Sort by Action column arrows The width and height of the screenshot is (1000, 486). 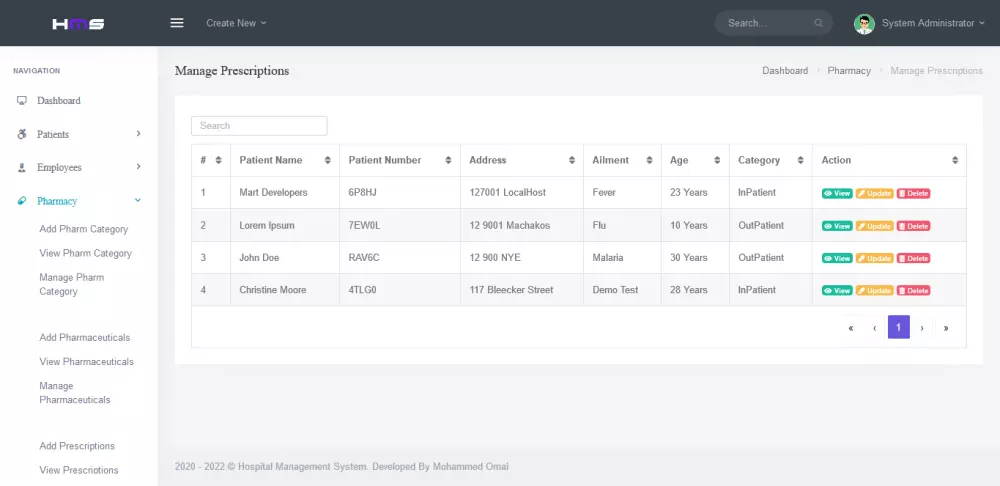point(955,160)
